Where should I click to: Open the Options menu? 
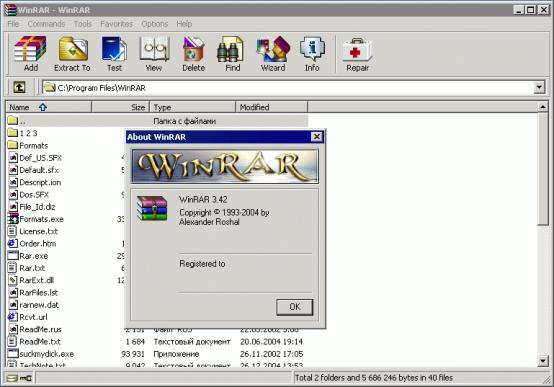click(x=154, y=24)
